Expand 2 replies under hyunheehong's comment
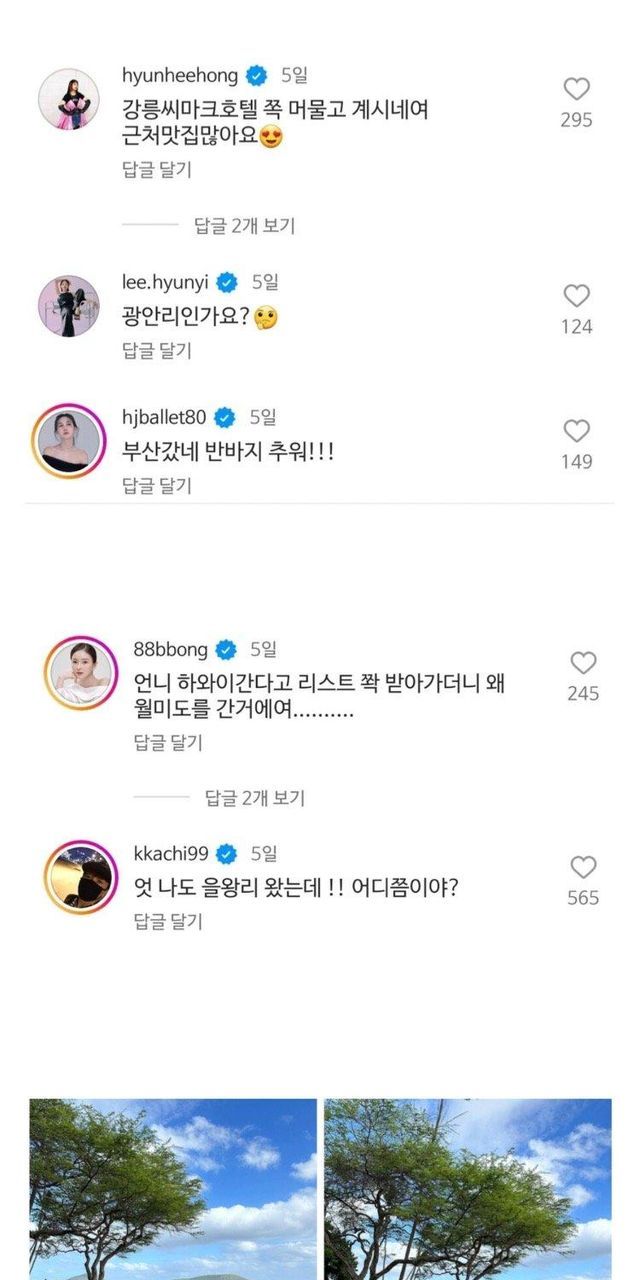 (x=244, y=226)
